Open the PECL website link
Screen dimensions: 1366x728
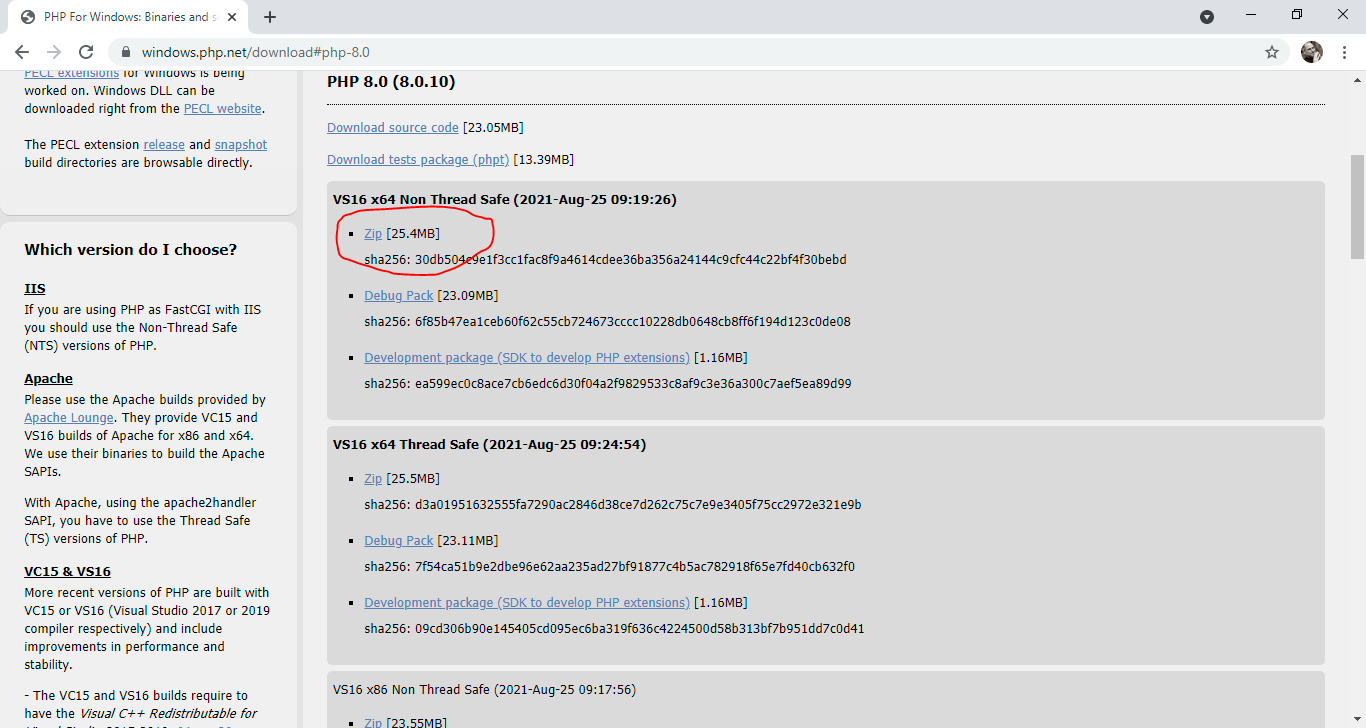[222, 109]
